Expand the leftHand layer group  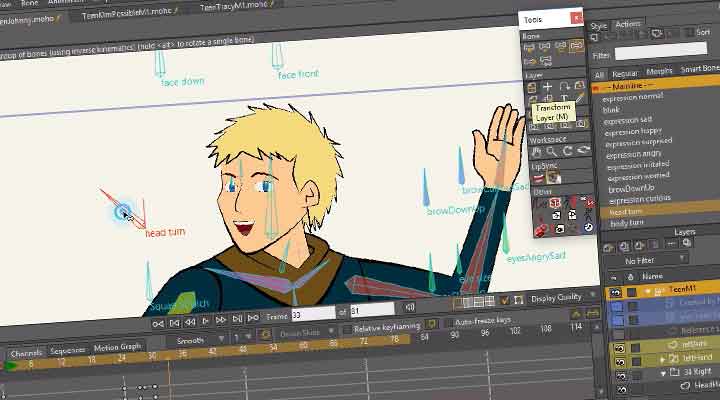(662, 360)
